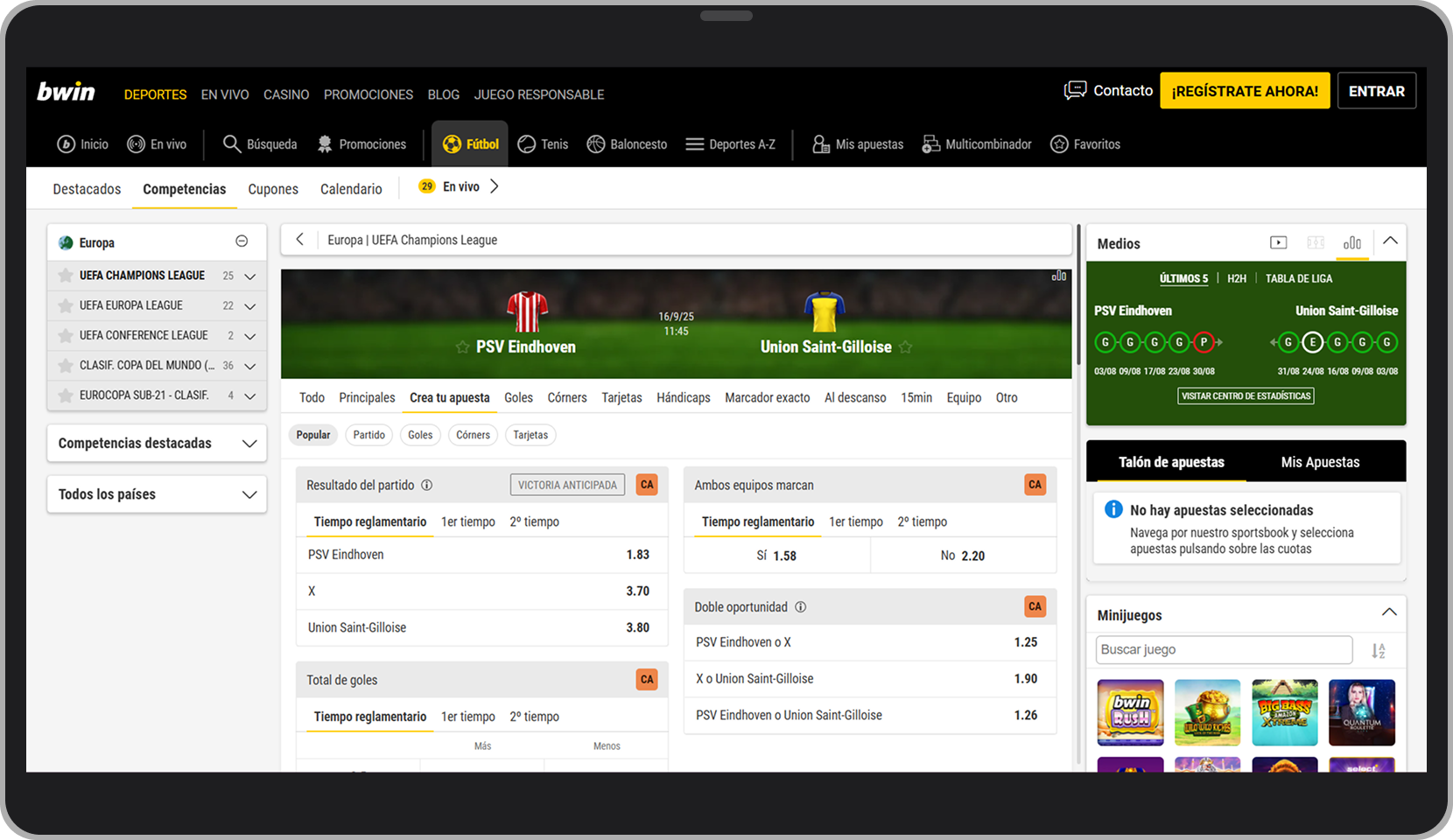Open Mis apuestas in sports navigation
Viewport: 1453px width, 840px height.
858,144
